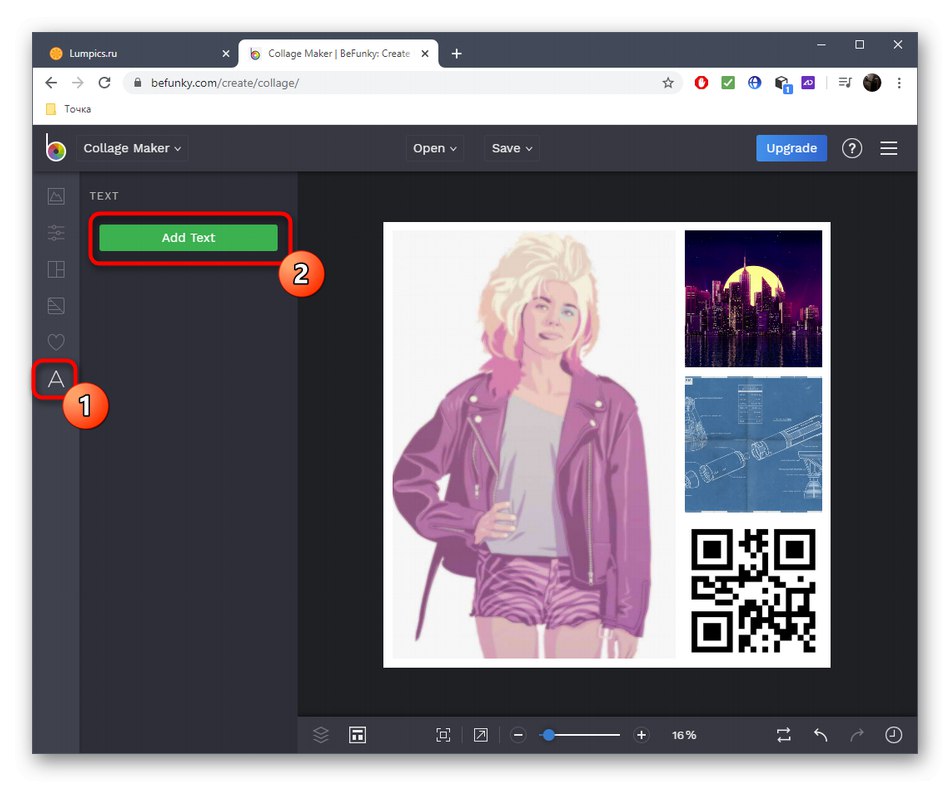950x786 pixels.
Task: Click the site lock icon in the address bar
Action: coord(138,82)
